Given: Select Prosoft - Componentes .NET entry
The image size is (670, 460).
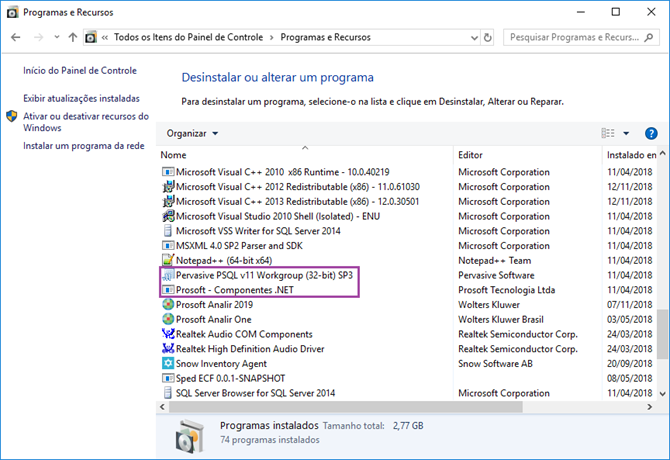Looking at the screenshot, I should [235, 290].
